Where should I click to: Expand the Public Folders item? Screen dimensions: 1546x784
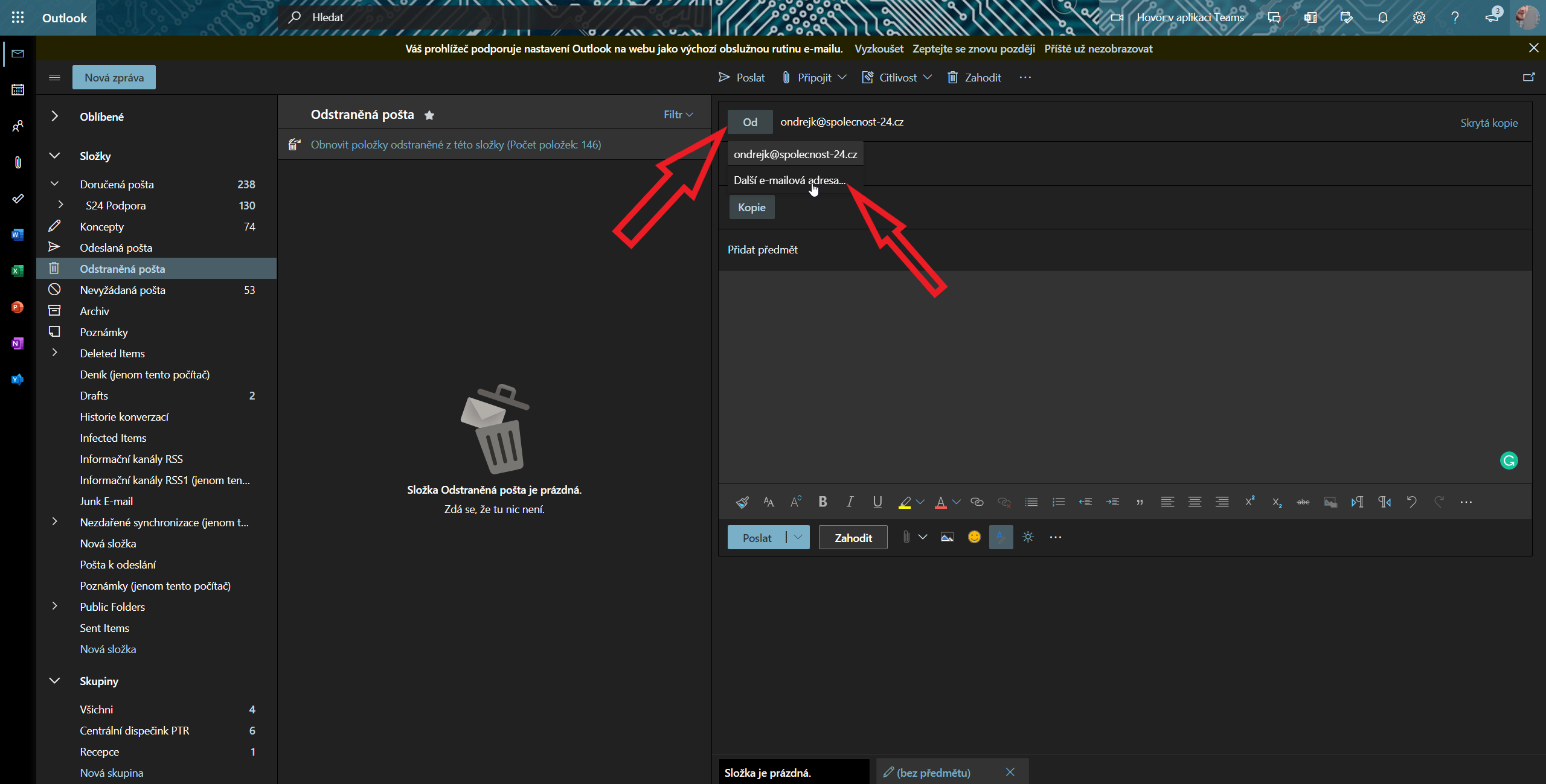click(54, 607)
